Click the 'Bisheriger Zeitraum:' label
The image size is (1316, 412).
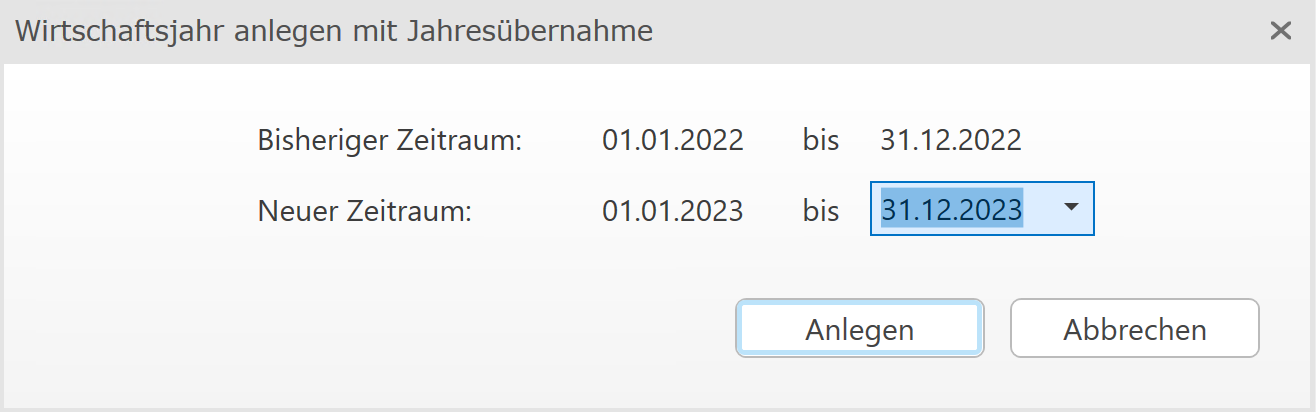pos(390,140)
